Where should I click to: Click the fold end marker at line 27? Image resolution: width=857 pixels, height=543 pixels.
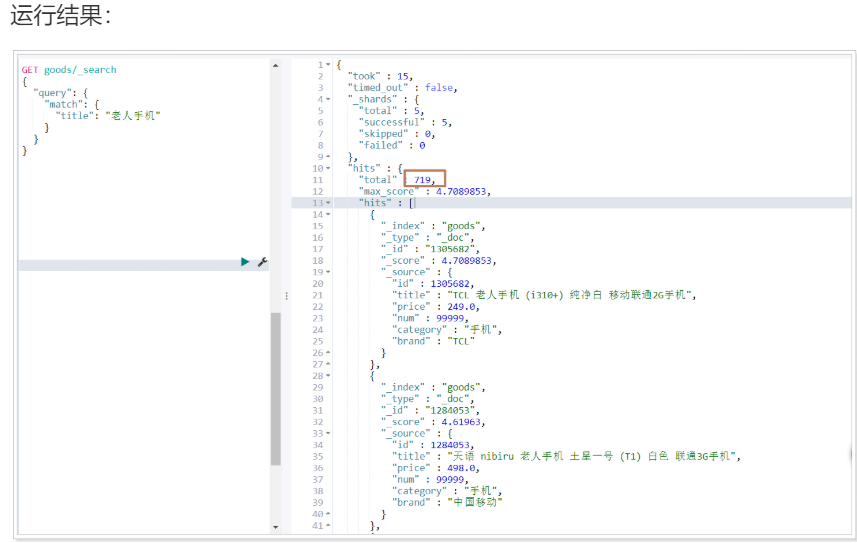pos(328,364)
